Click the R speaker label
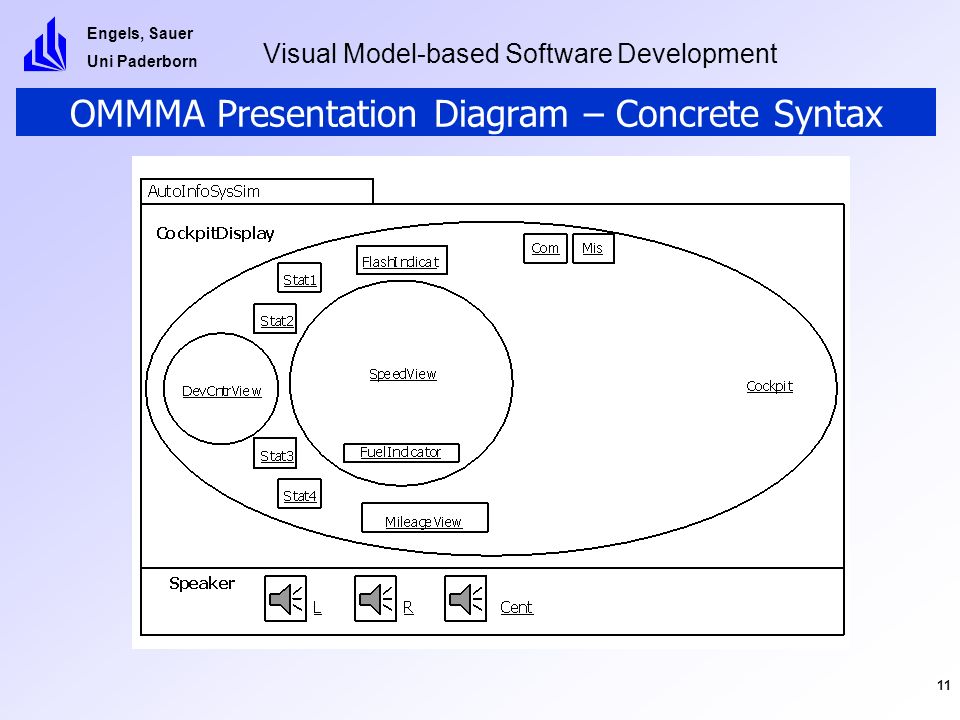The height and width of the screenshot is (720, 960). (408, 607)
